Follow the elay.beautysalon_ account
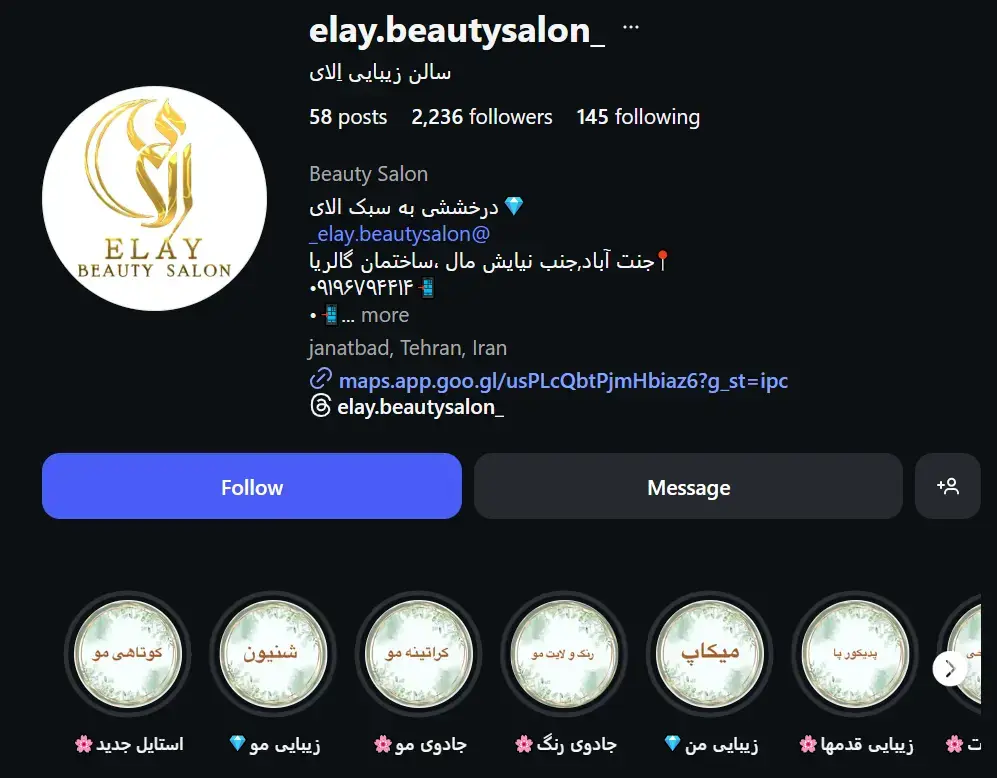This screenshot has height=778, width=997. tap(252, 486)
